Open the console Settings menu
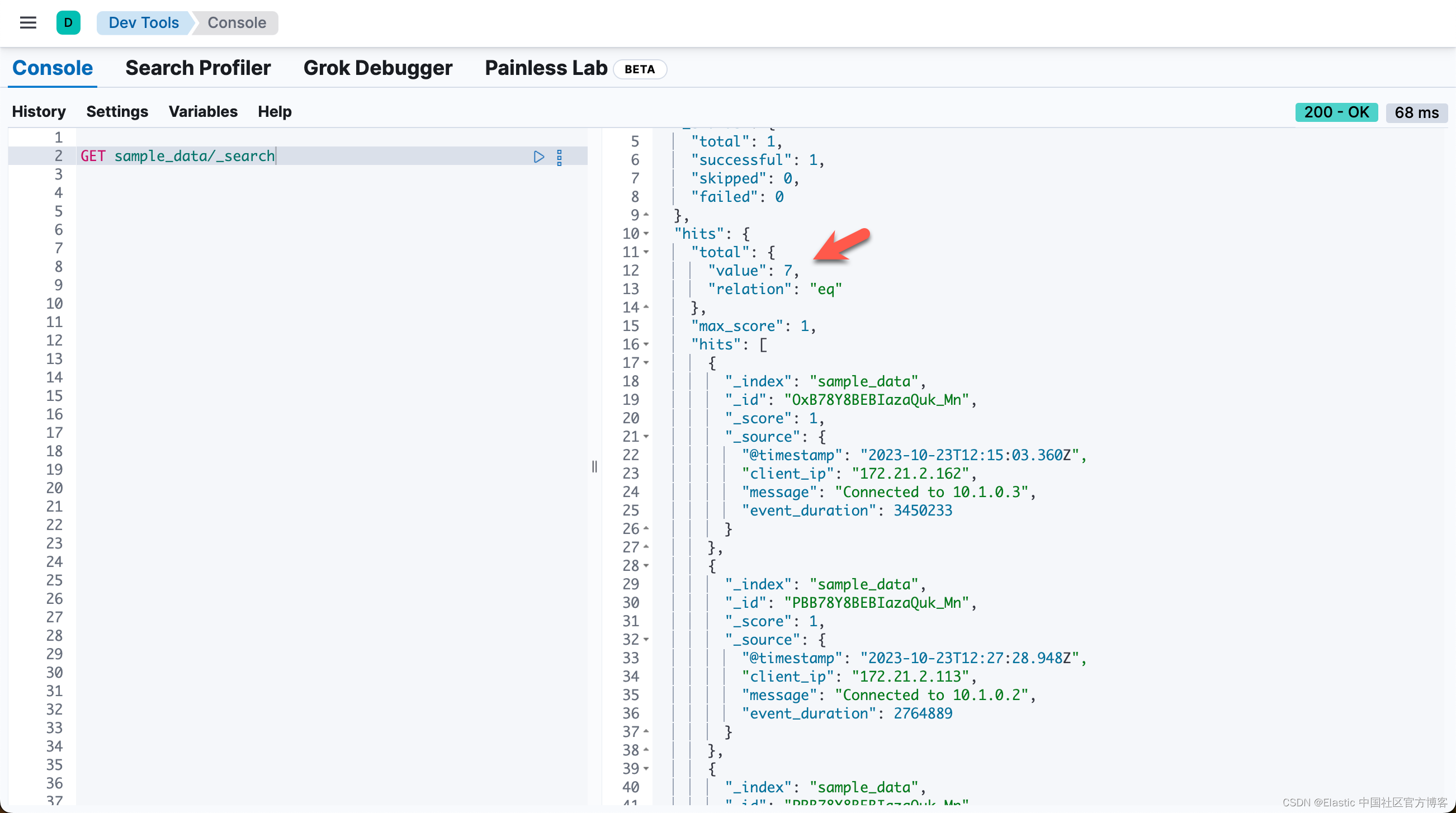 point(117,111)
